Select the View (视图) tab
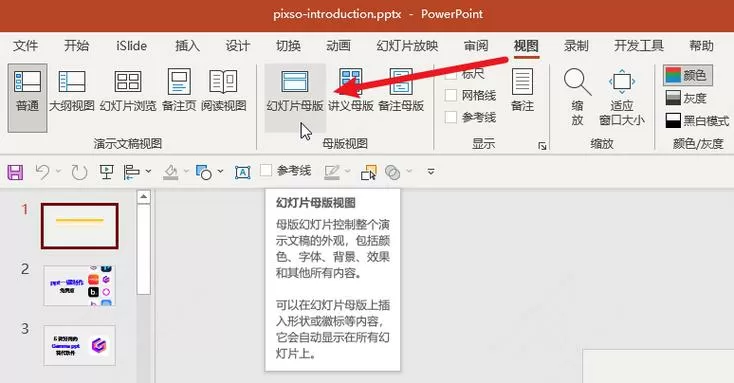This screenshot has width=734, height=383. coord(526,46)
